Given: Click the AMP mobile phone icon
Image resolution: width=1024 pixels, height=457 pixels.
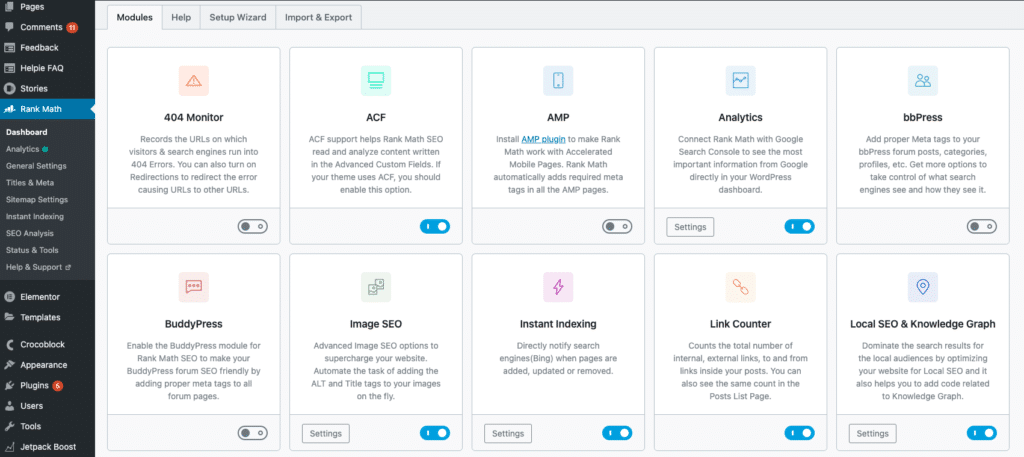Looking at the screenshot, I should (558, 80).
